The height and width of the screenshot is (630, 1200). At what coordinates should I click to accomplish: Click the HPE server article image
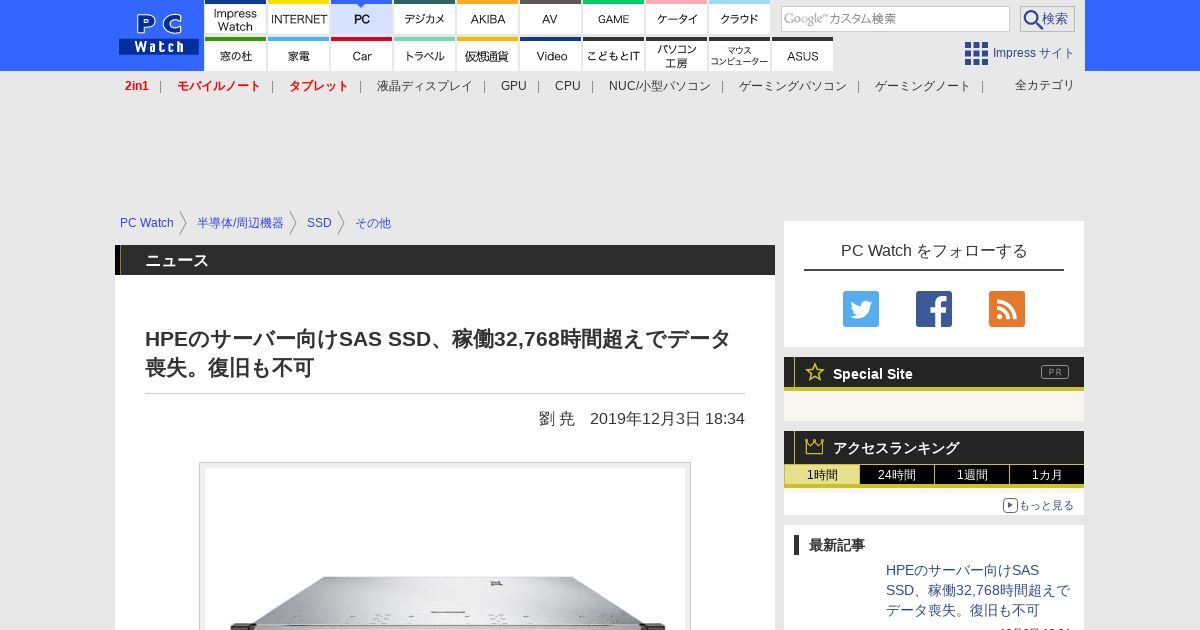[445, 547]
